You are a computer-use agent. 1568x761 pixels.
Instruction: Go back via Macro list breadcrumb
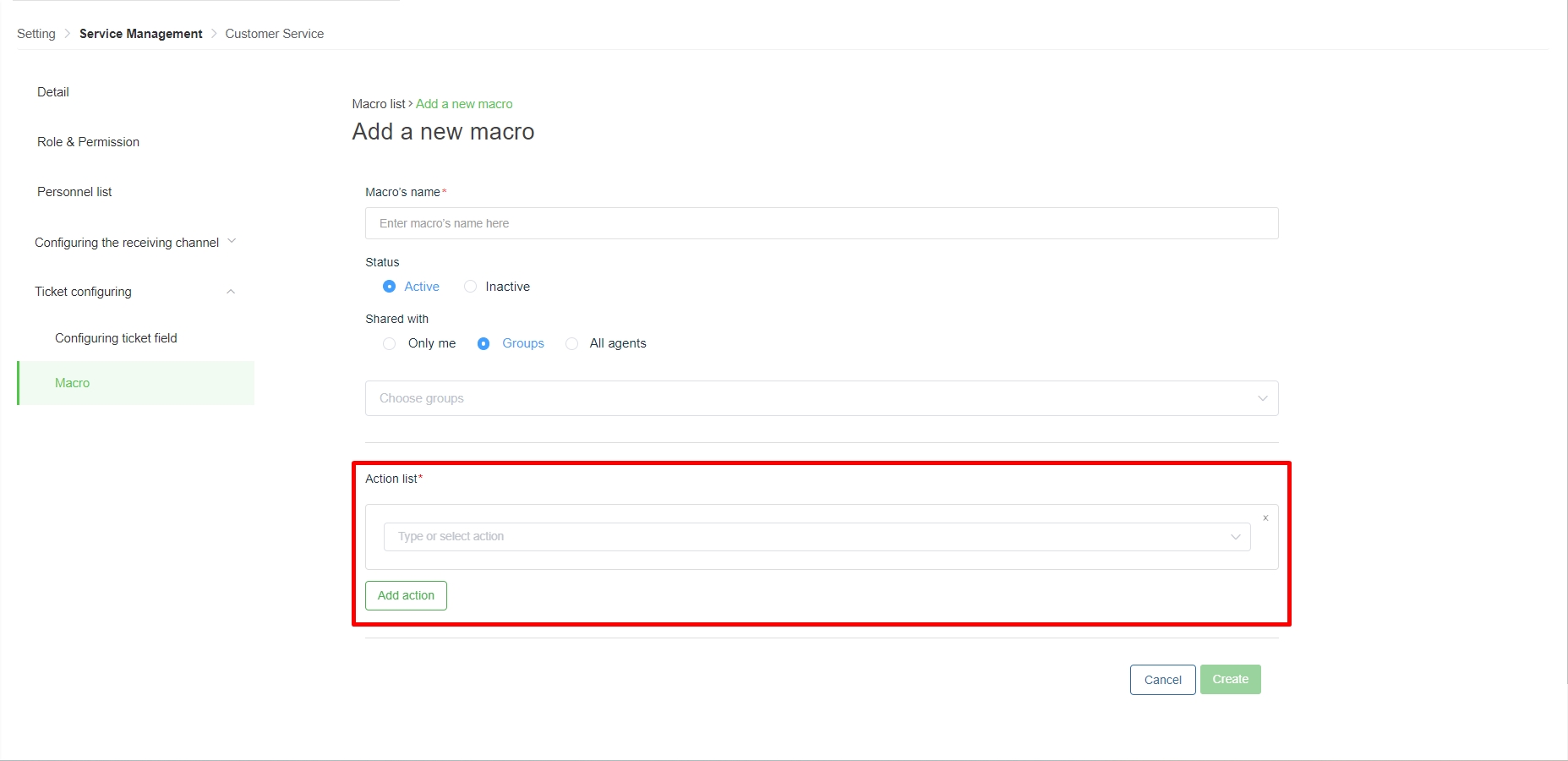(378, 104)
